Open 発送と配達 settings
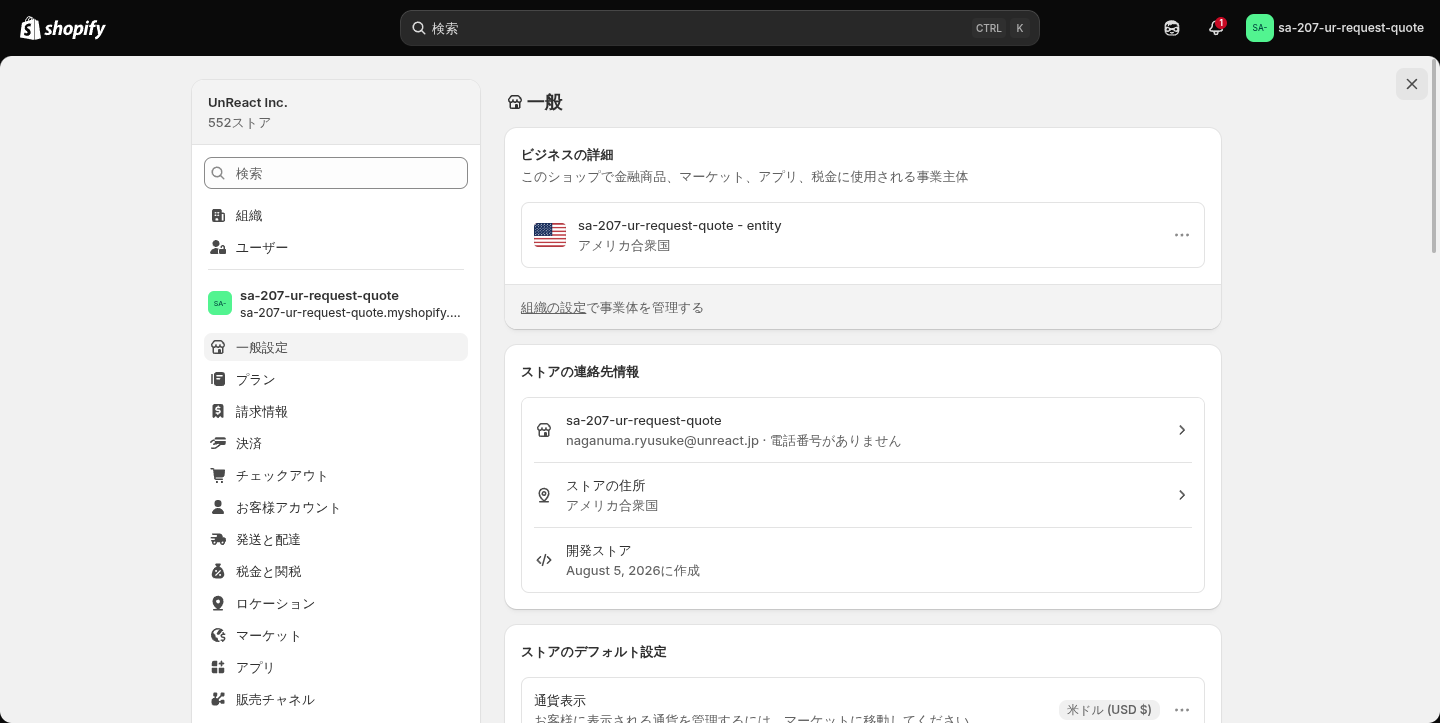 [x=336, y=539]
